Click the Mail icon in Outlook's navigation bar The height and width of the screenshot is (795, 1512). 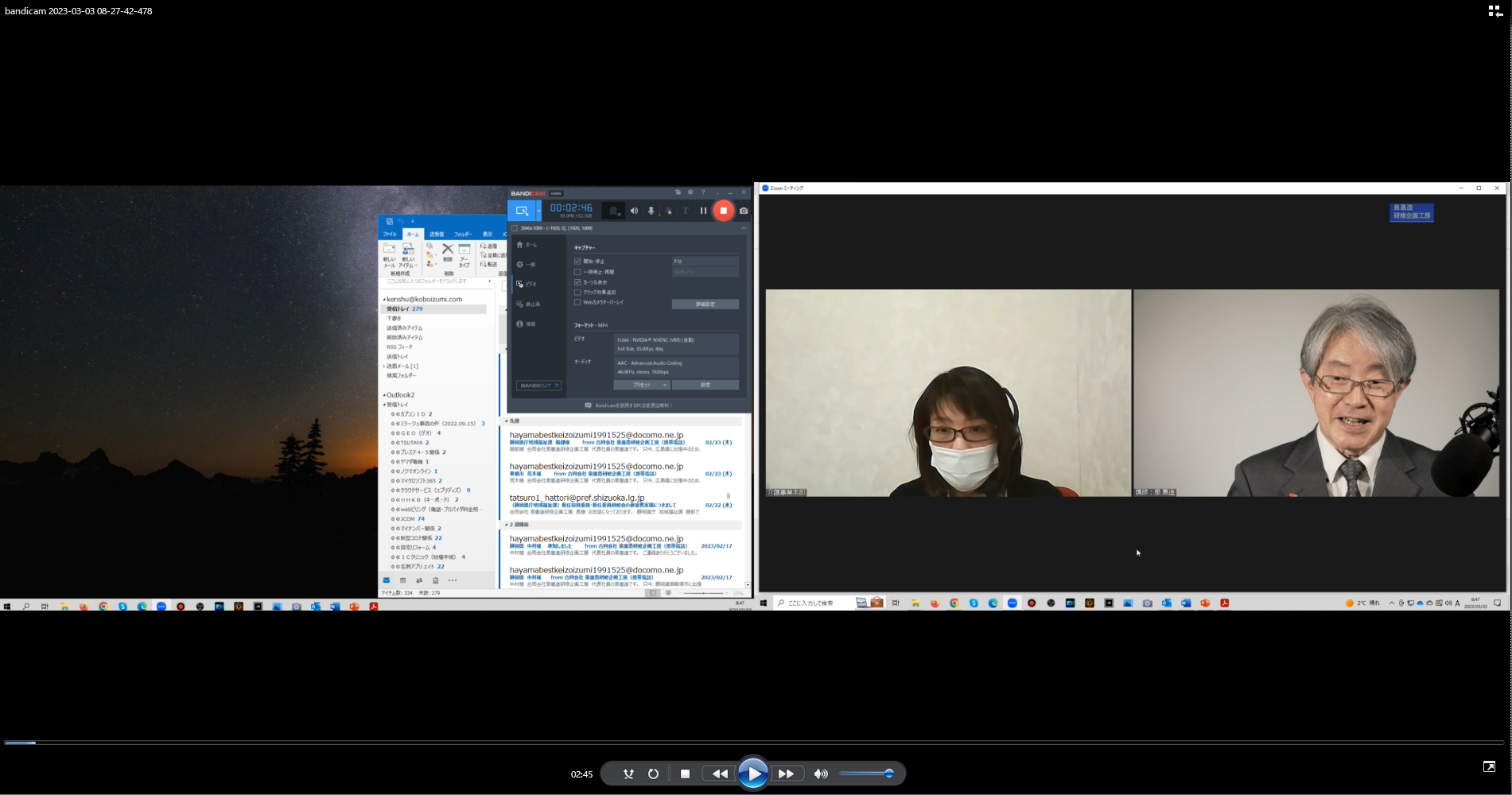click(387, 580)
